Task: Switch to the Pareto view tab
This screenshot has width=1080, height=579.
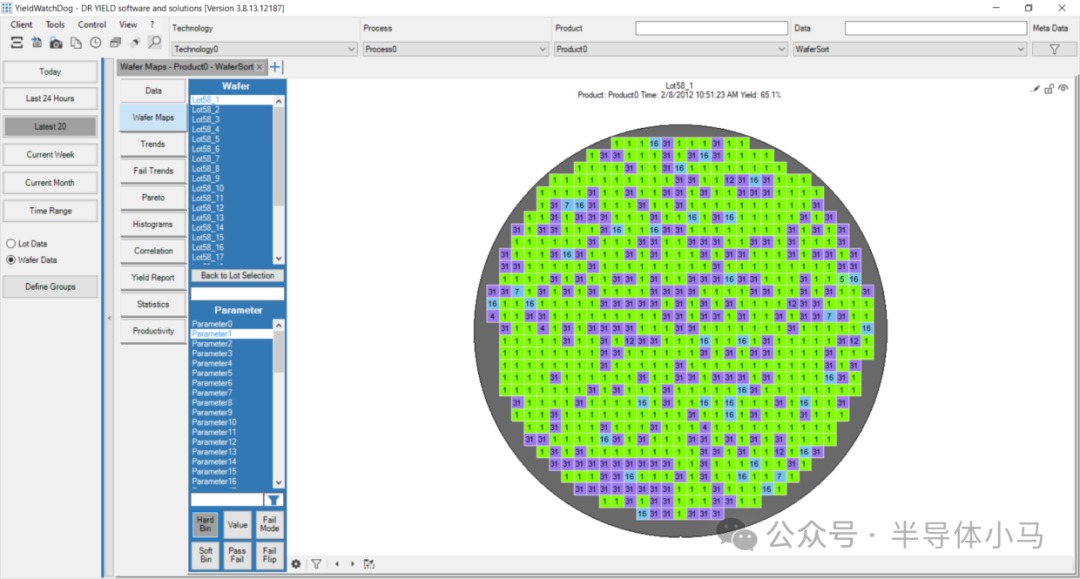Action: [153, 198]
